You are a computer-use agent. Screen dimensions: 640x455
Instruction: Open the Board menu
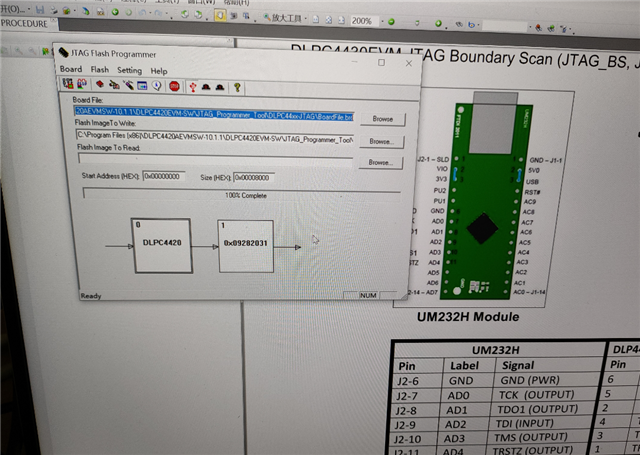click(x=71, y=69)
